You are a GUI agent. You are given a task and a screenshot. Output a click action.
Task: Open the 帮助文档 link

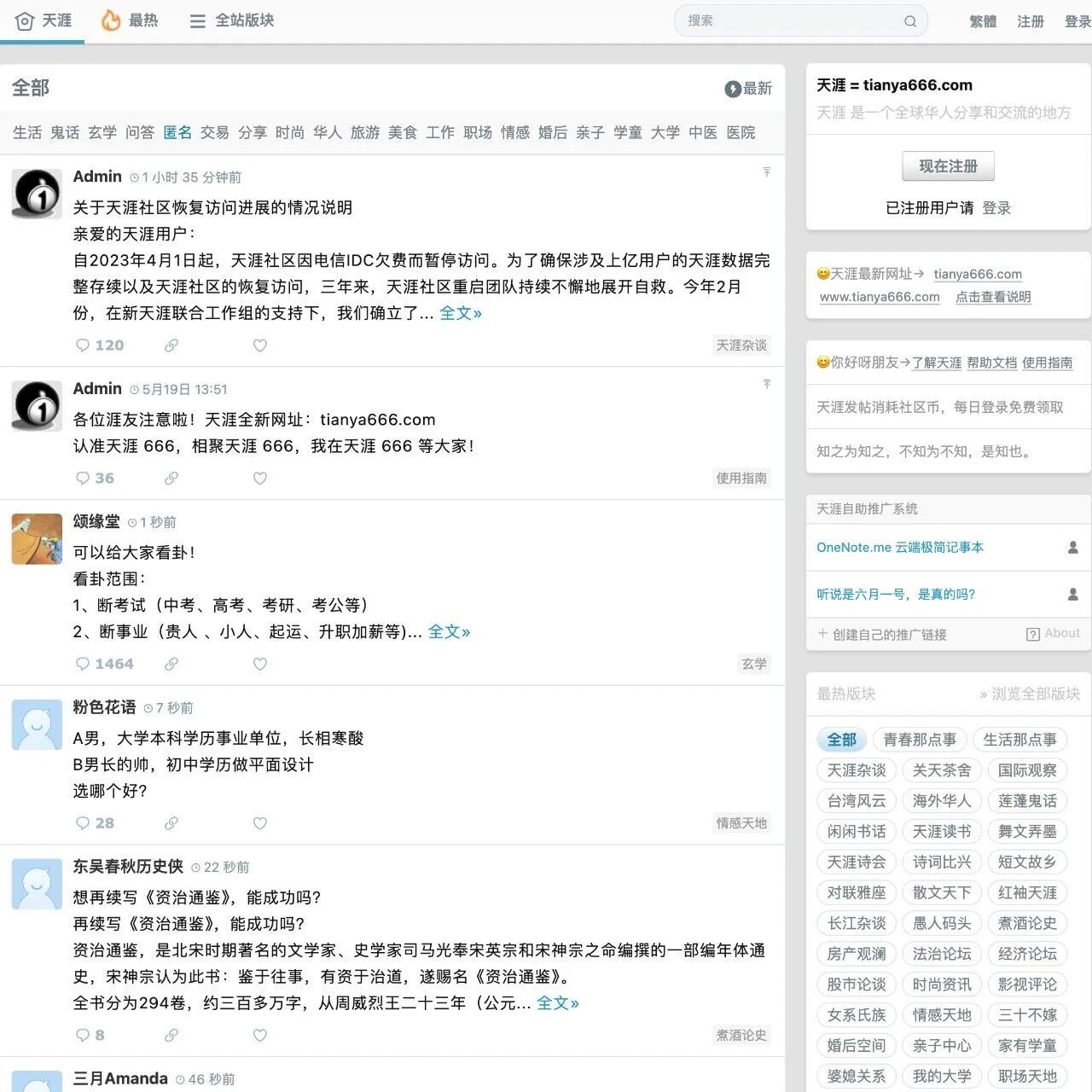coord(992,363)
